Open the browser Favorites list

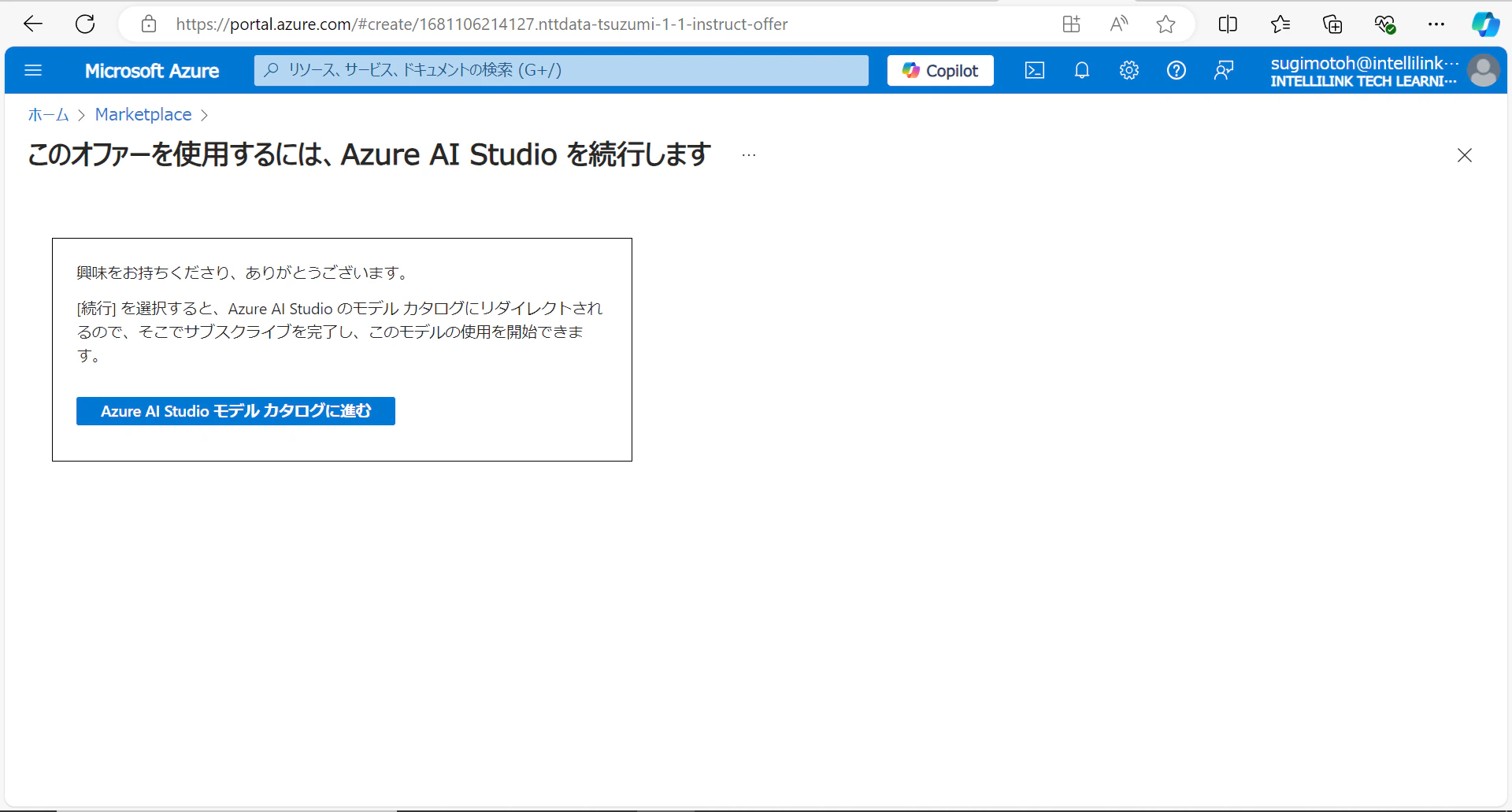[1280, 24]
